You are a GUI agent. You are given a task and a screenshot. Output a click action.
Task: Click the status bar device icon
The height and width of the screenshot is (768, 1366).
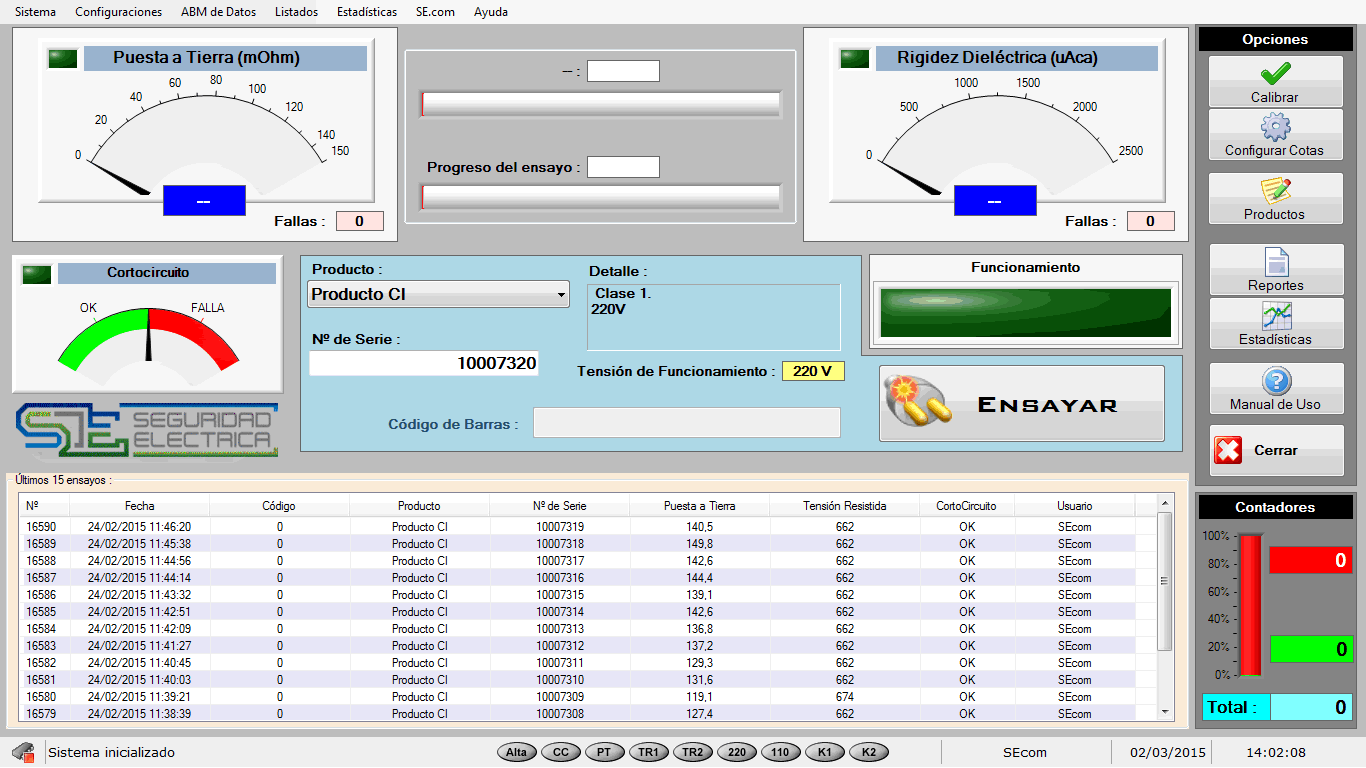23,752
